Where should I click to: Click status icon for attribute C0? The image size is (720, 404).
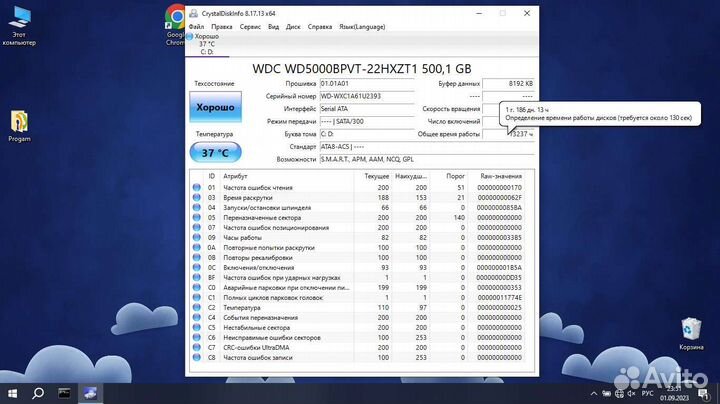pyautogui.click(x=197, y=287)
